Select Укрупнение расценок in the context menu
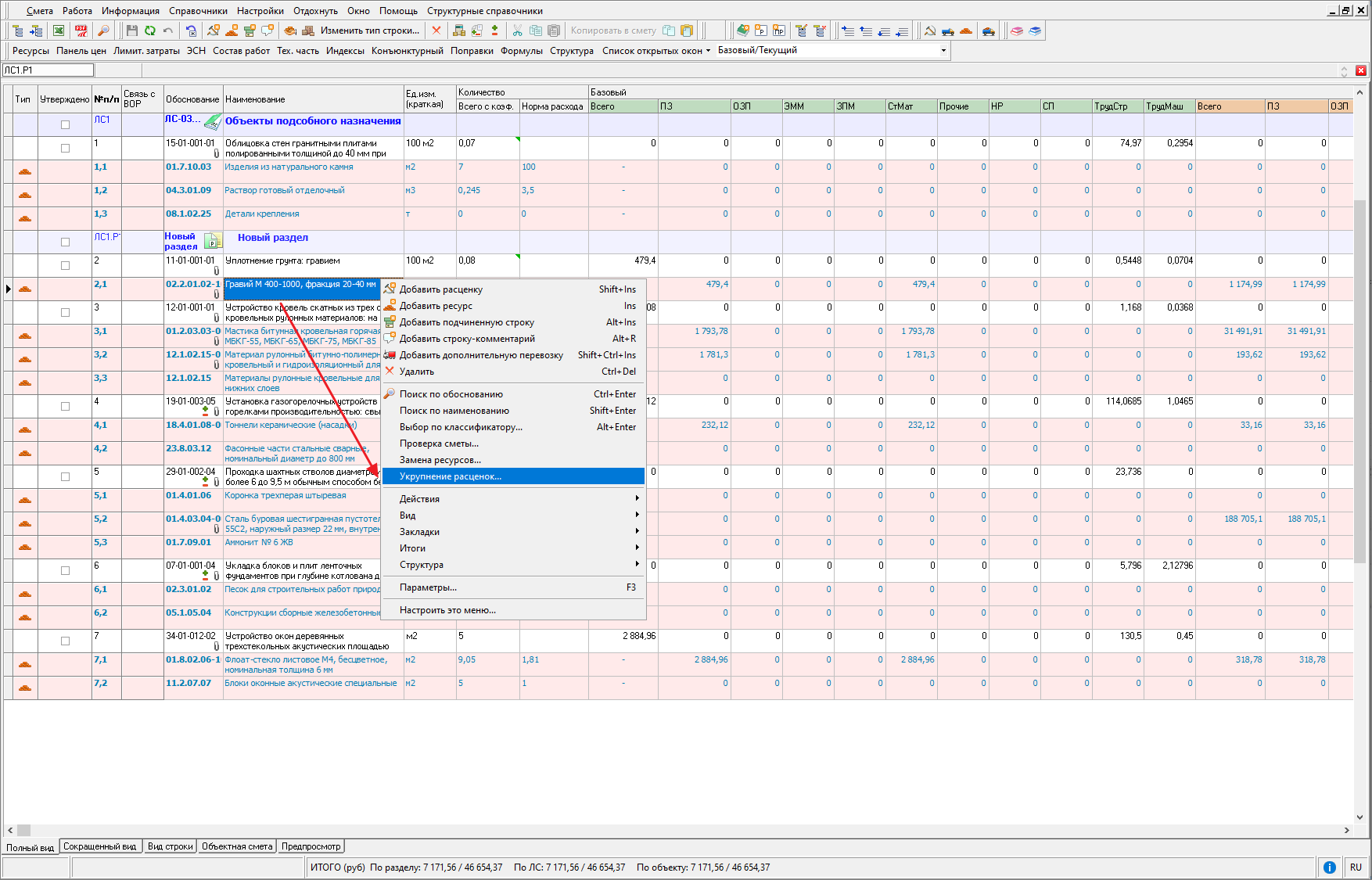 (451, 476)
